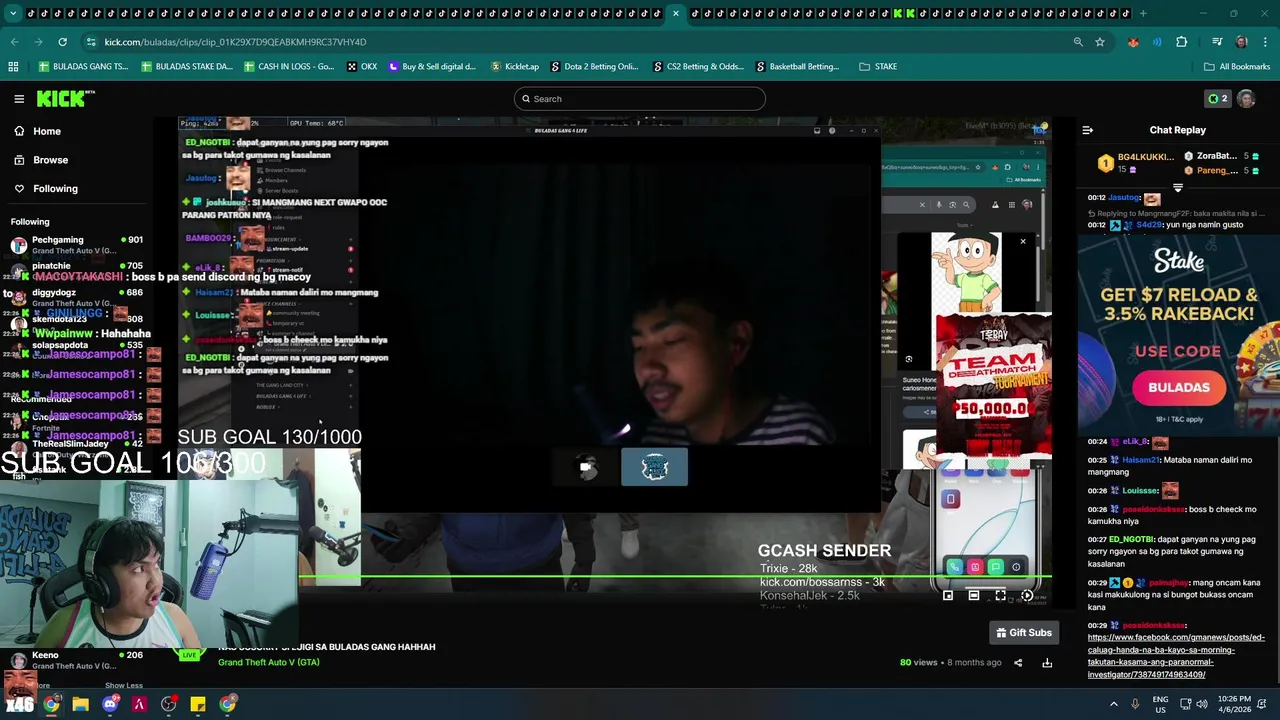Viewport: 1280px width, 720px height.
Task: Focus the Kick Search field
Action: pos(640,99)
